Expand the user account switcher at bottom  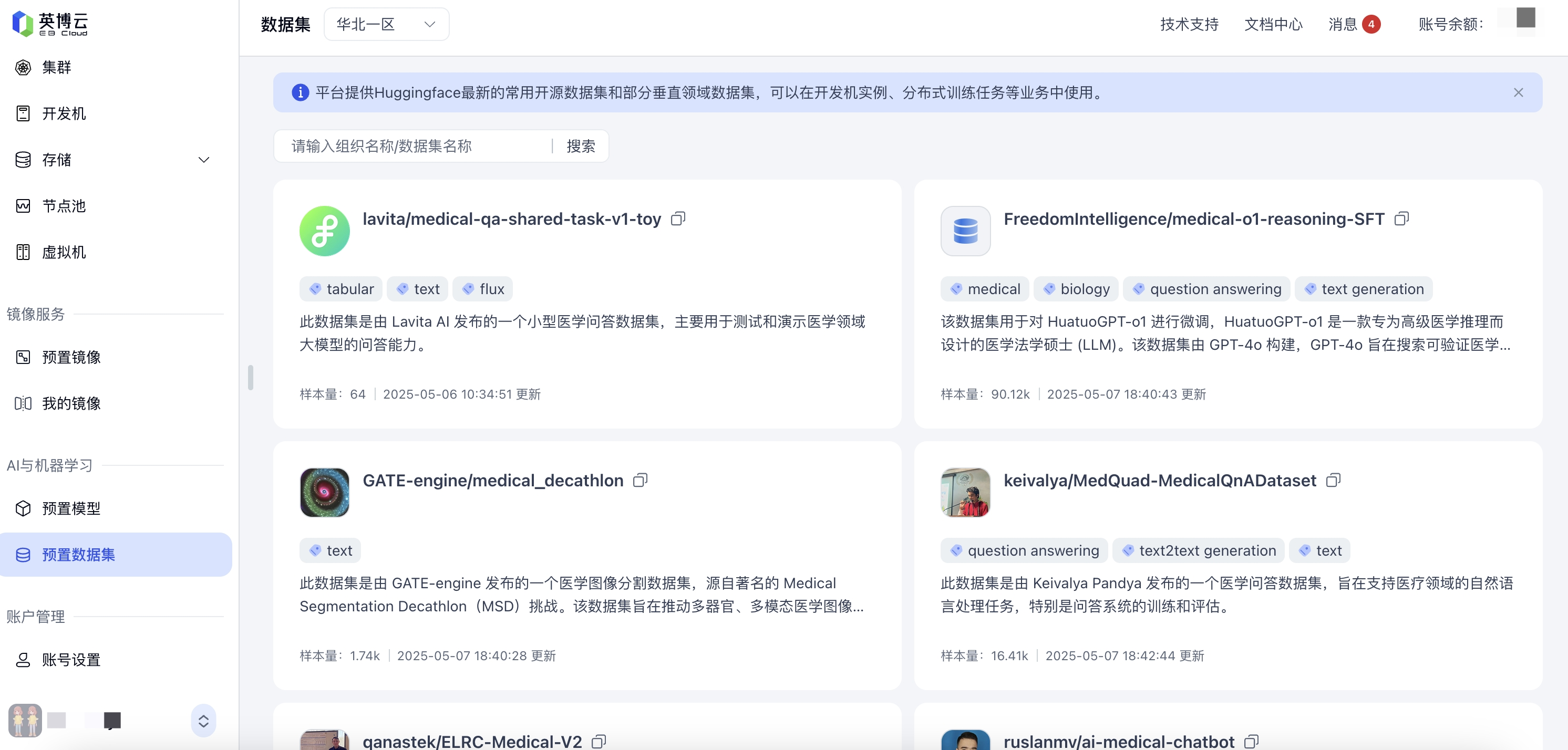(x=203, y=721)
